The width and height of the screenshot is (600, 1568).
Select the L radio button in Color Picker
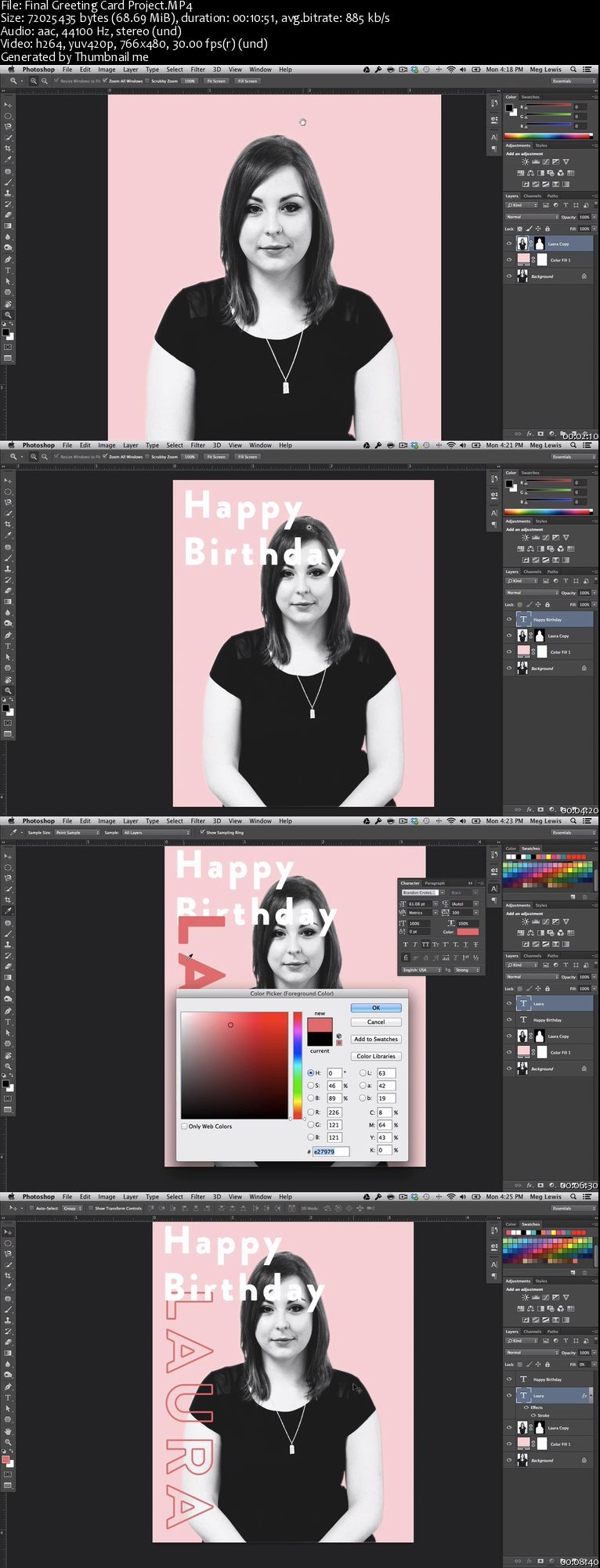coord(362,1073)
